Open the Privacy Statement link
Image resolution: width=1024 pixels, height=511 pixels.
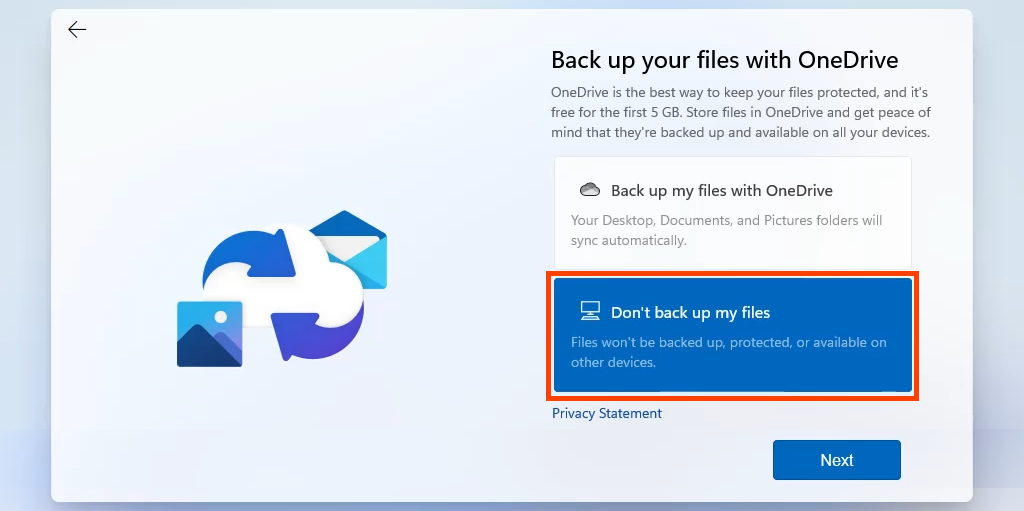(x=607, y=413)
